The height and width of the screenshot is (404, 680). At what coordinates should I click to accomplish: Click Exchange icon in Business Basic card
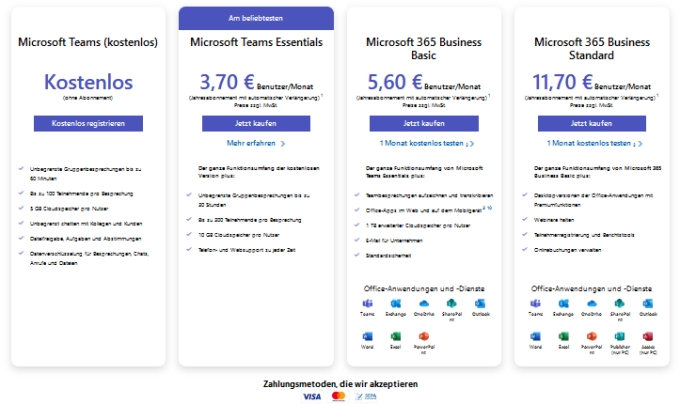pyautogui.click(x=396, y=303)
